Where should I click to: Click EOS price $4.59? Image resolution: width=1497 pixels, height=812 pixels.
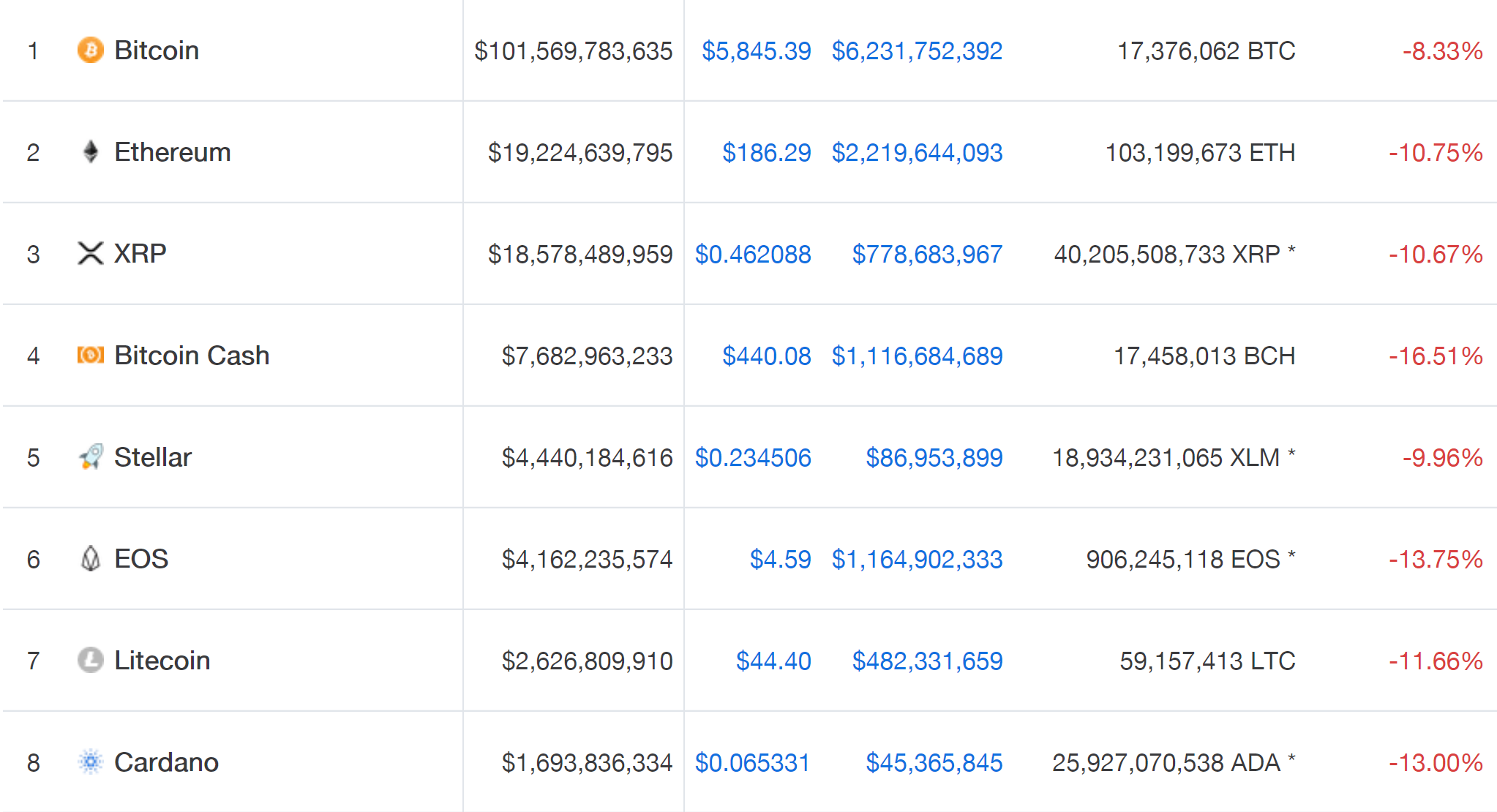[781, 559]
